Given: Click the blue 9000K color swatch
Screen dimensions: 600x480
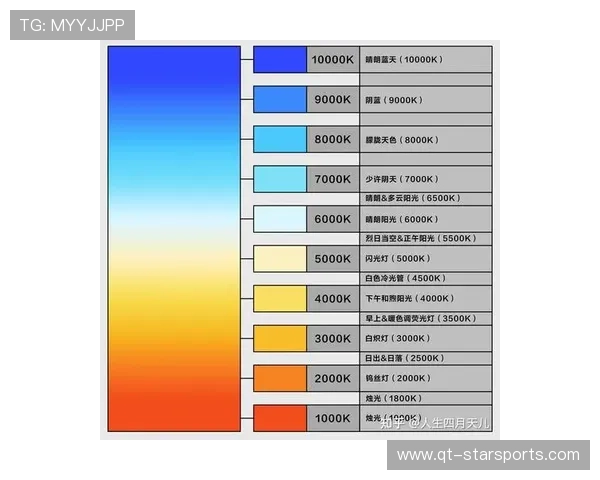Looking at the screenshot, I should (x=280, y=100).
